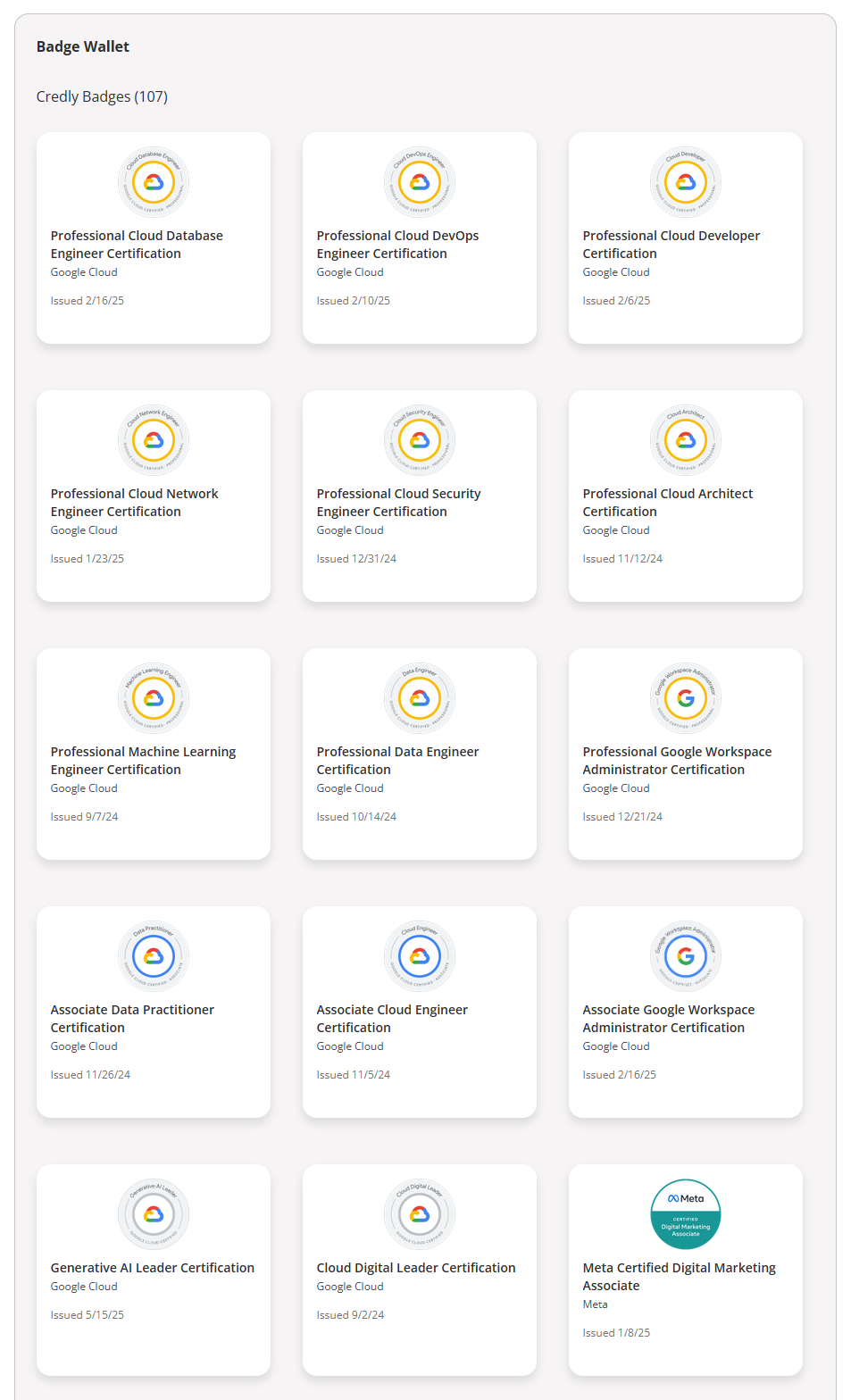Click the Issued 11/26/24 date
859x1400 pixels.
point(90,1075)
